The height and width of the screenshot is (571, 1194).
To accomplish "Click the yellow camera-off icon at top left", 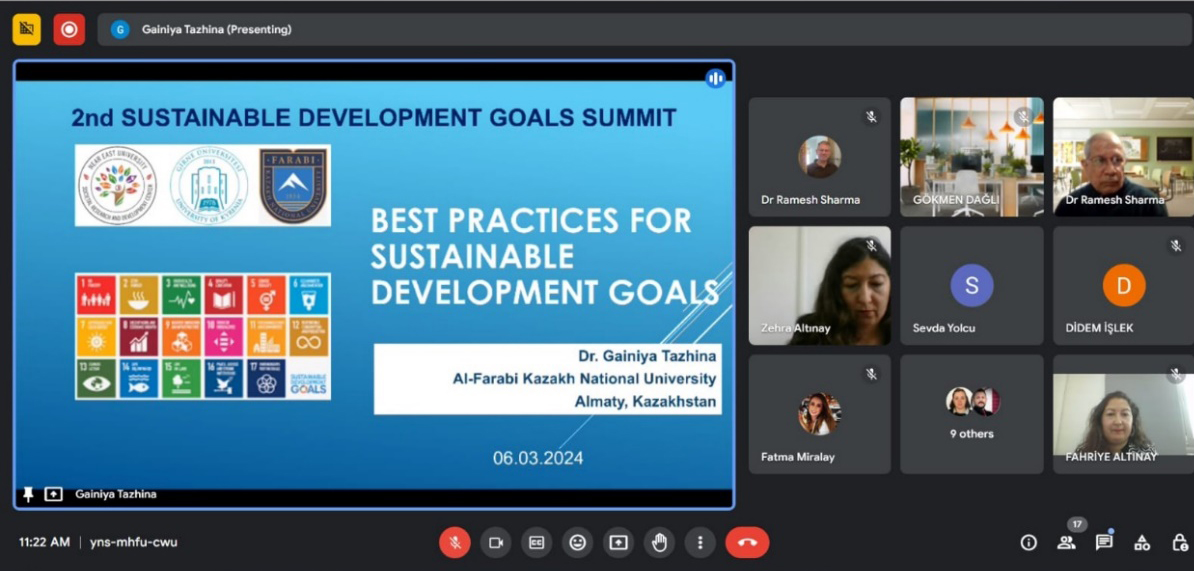I will pyautogui.click(x=27, y=30).
